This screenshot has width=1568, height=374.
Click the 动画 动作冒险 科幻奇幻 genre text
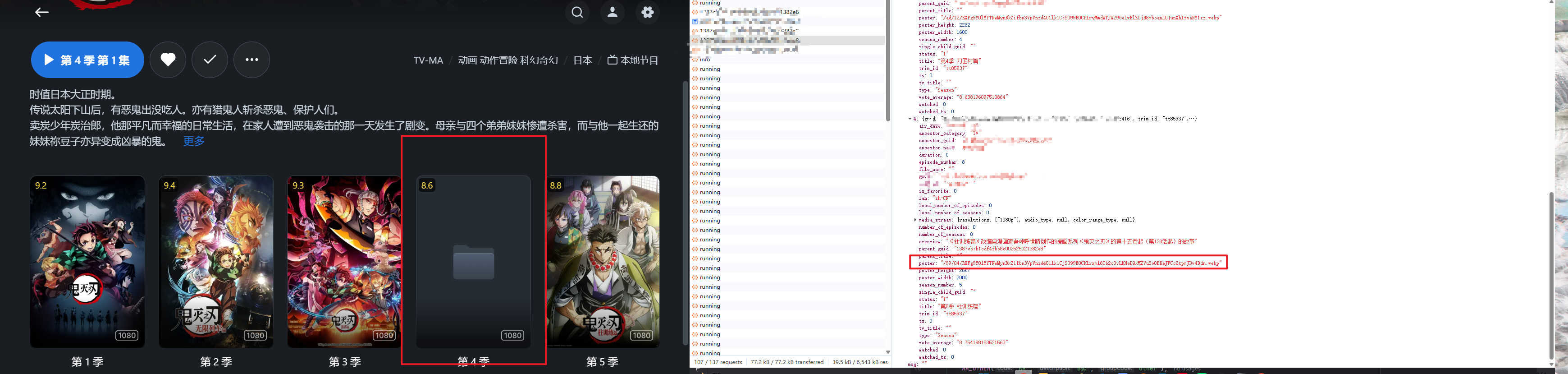pos(508,60)
